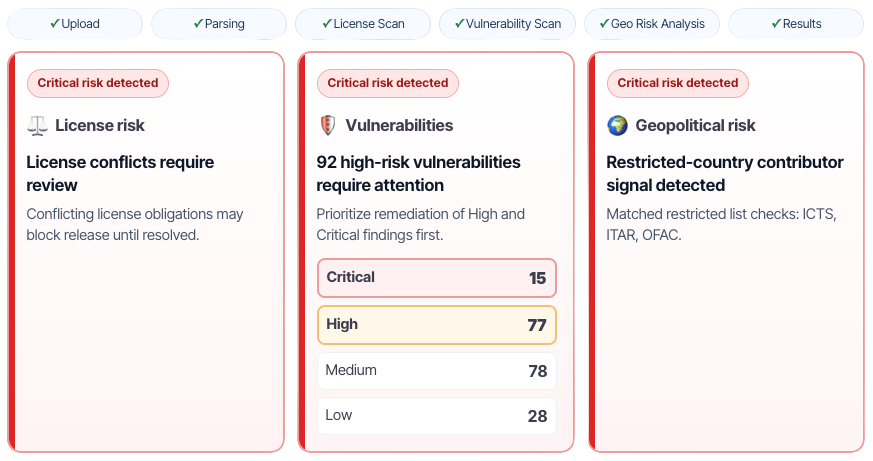Switch to the Vulnerability Scan step
Image resolution: width=873 pixels, height=461 pixels.
pos(513,24)
